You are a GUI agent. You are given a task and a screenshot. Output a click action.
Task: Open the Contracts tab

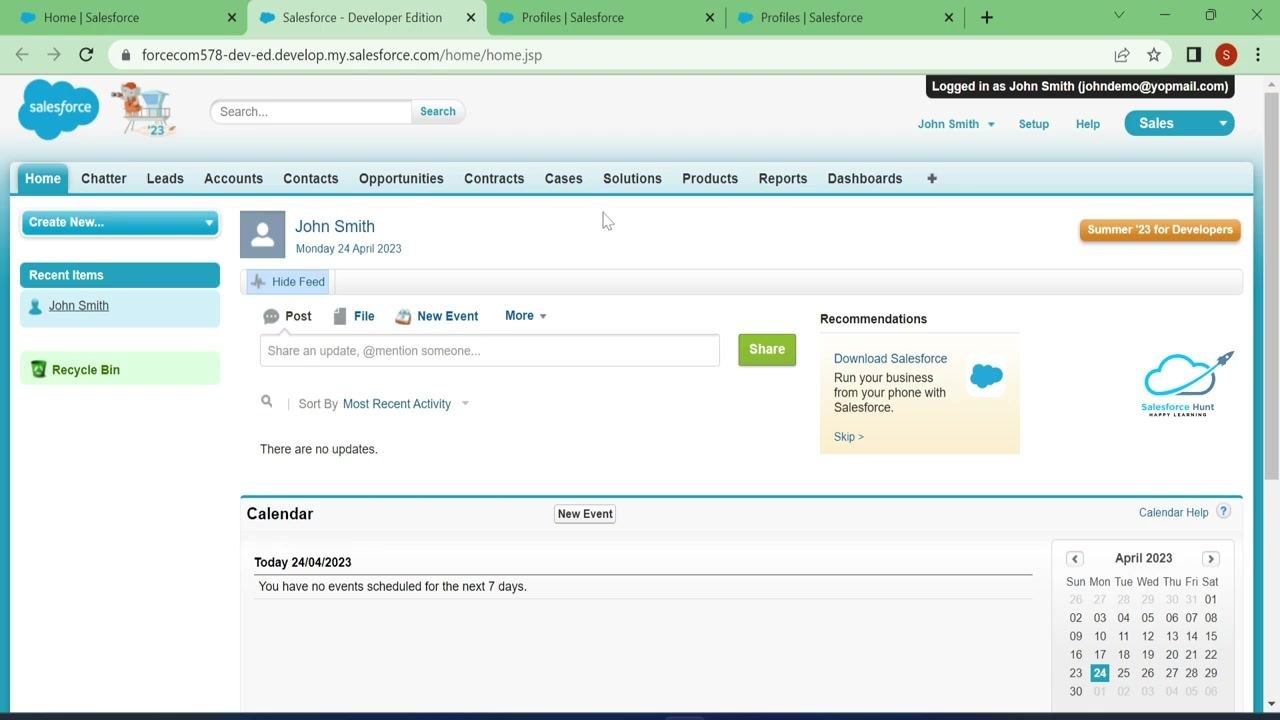point(494,178)
